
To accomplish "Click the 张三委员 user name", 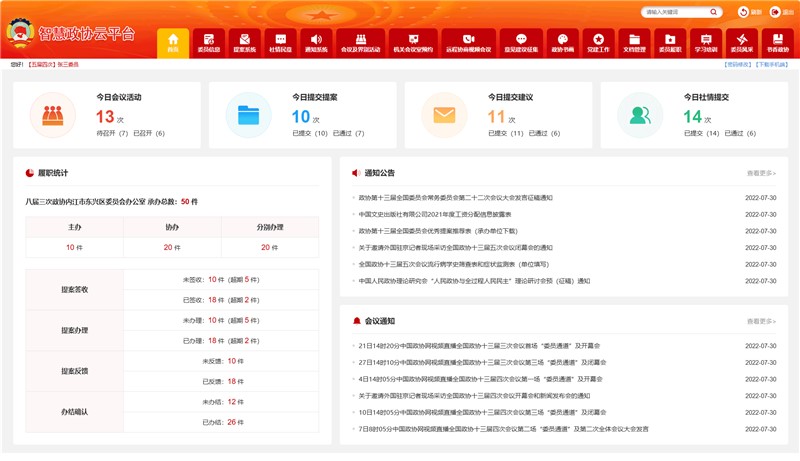I will click(68, 65).
